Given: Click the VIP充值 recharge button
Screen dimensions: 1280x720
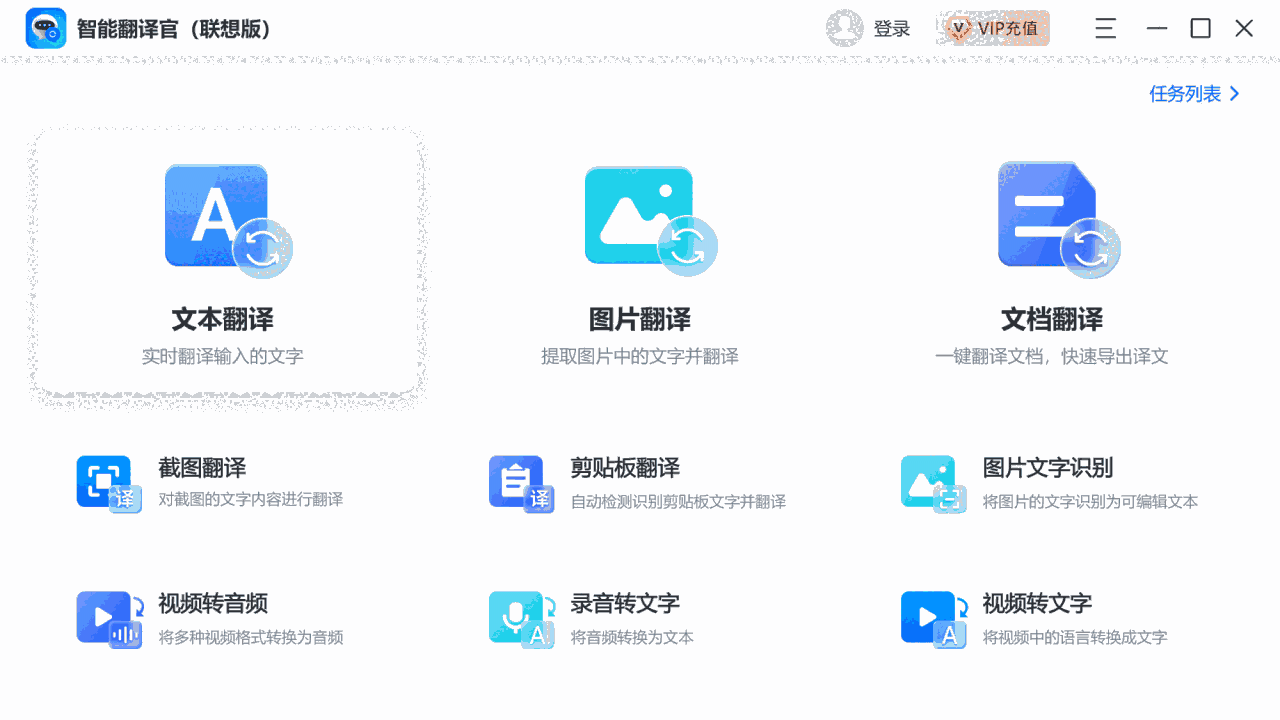Looking at the screenshot, I should pyautogui.click(x=993, y=28).
